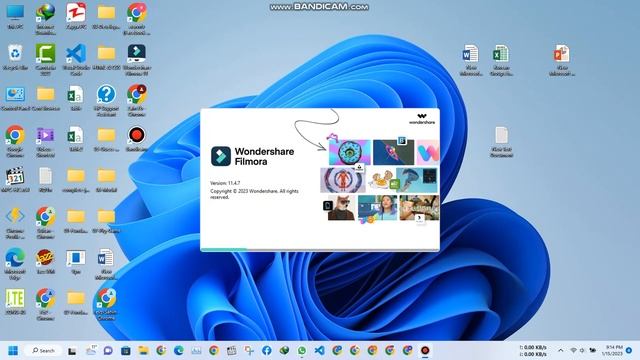Open Task View from taskbar
The image size is (640, 360).
(x=72, y=351)
